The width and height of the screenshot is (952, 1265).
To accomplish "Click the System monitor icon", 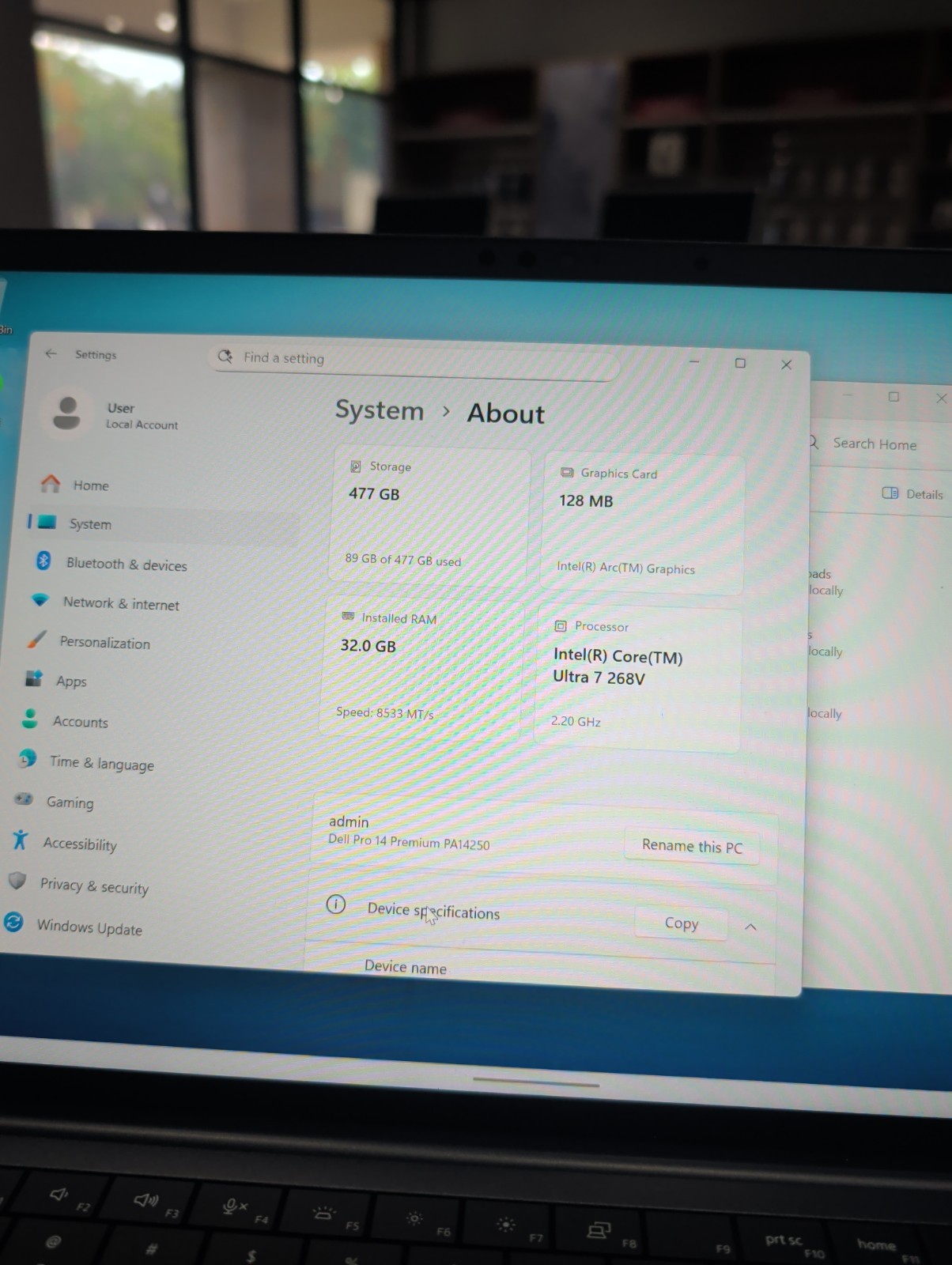I will [47, 523].
